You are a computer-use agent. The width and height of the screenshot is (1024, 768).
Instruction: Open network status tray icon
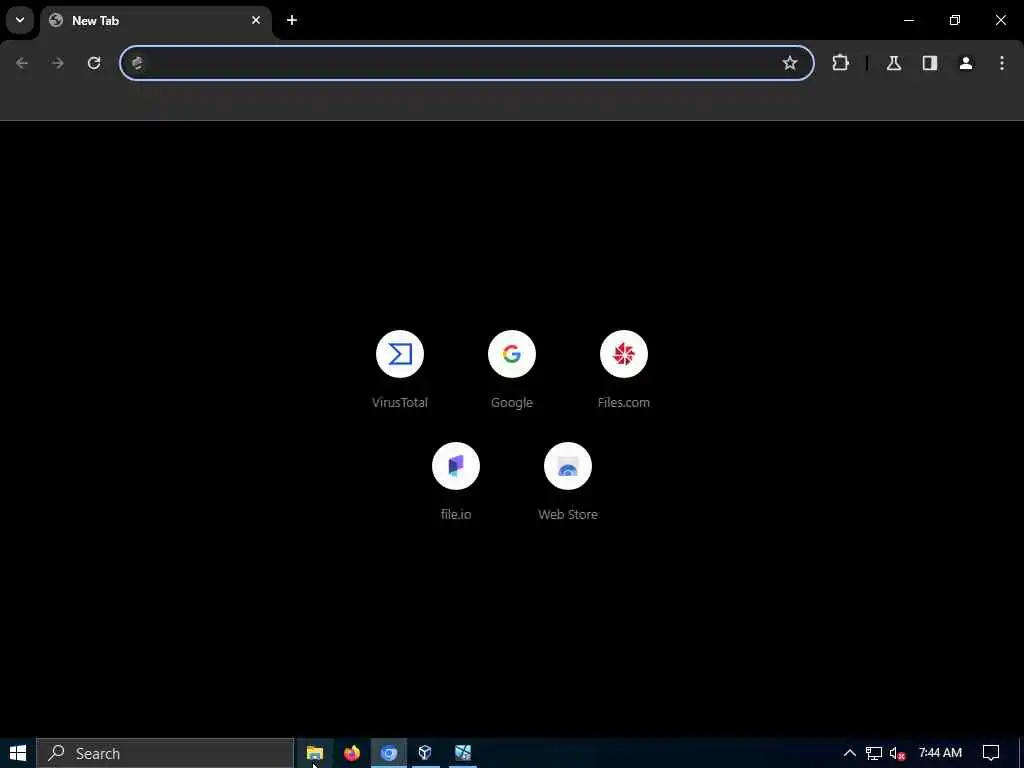(x=874, y=753)
